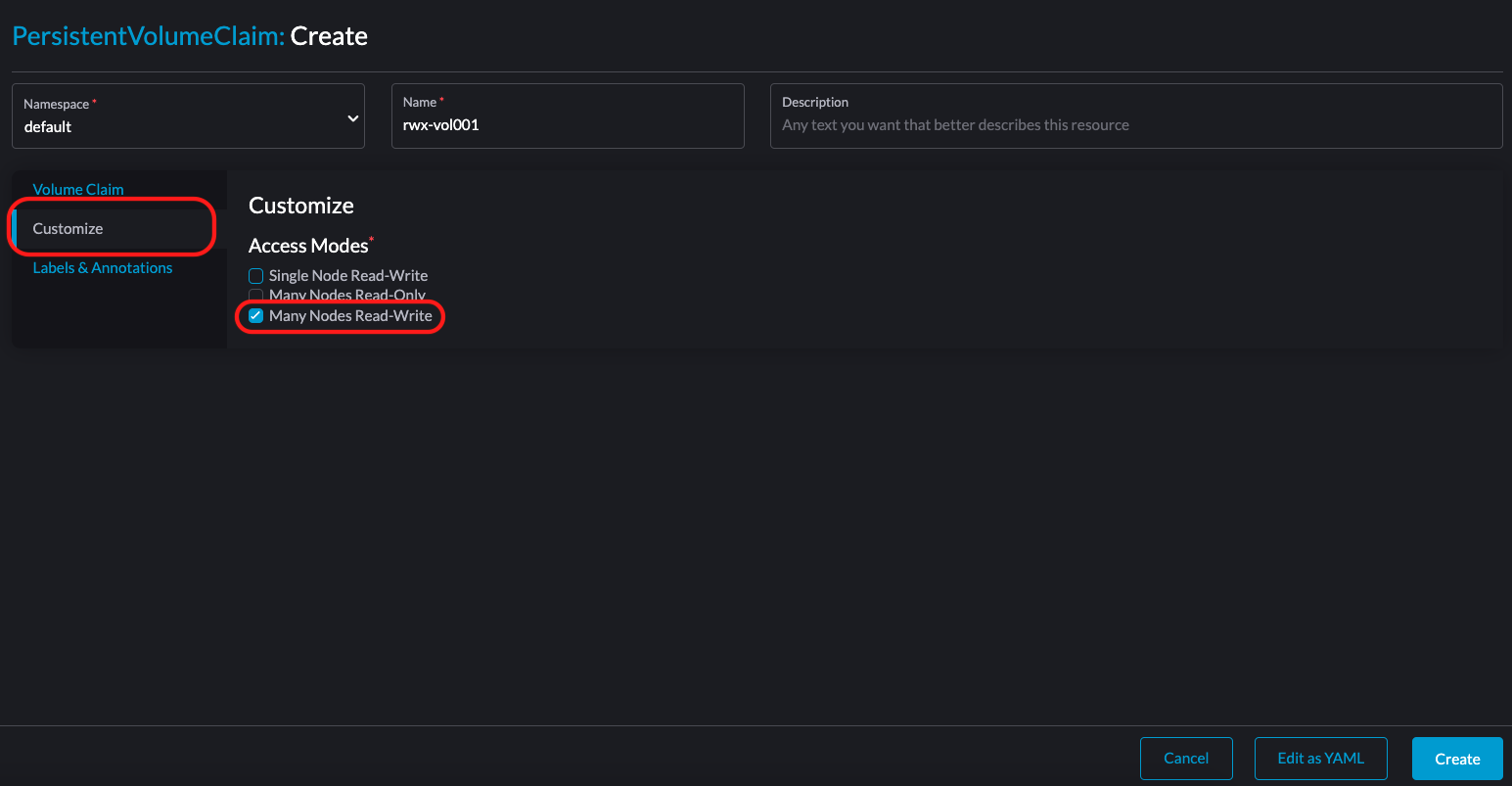
Task: Click the Single Node Read-Write label text
Action: pyautogui.click(x=348, y=276)
